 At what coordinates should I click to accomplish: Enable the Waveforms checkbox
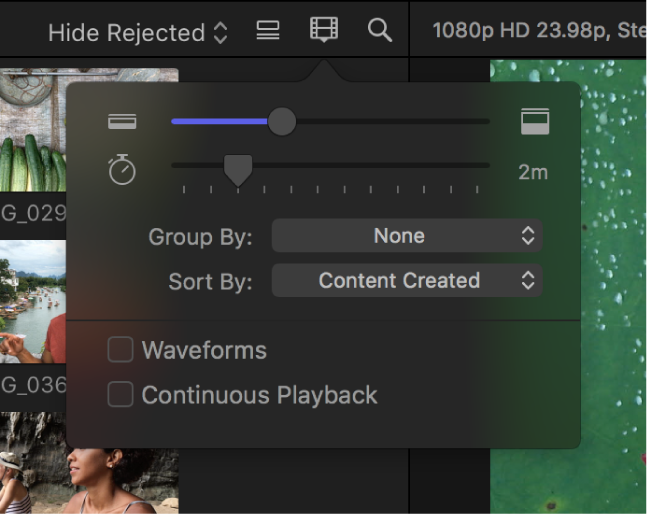click(120, 350)
